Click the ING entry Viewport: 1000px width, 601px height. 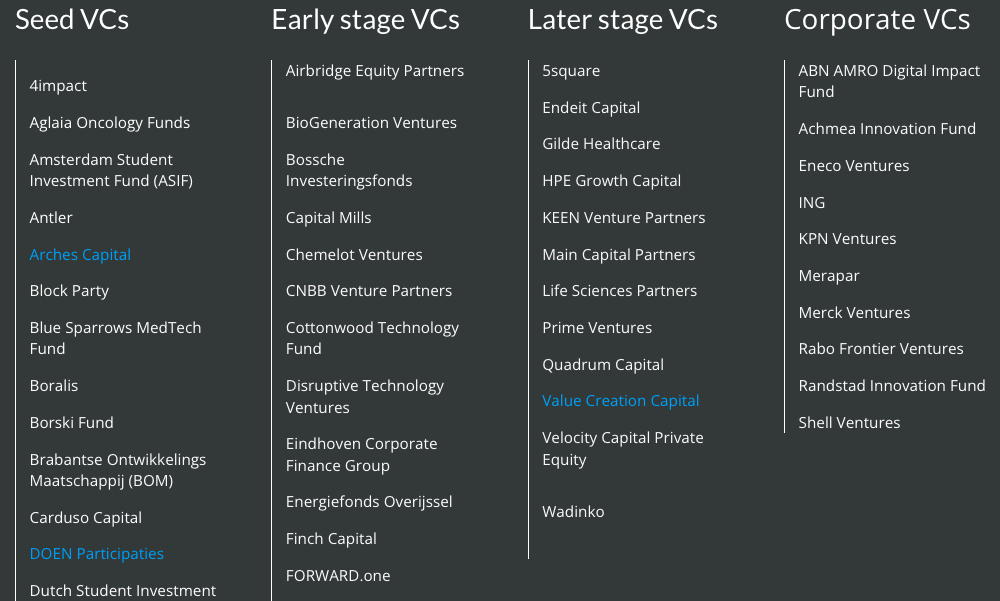pyautogui.click(x=812, y=202)
